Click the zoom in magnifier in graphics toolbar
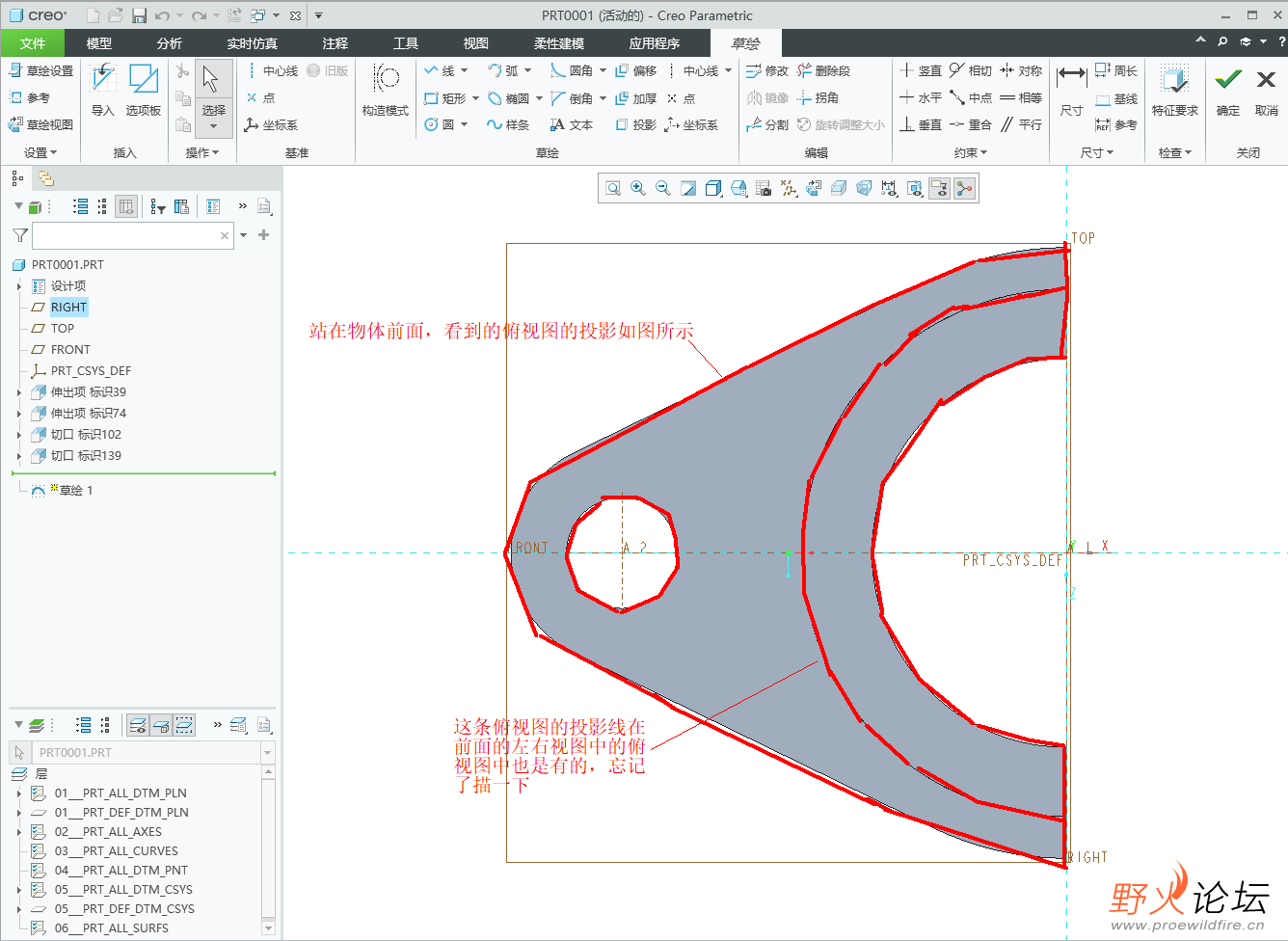 638,189
